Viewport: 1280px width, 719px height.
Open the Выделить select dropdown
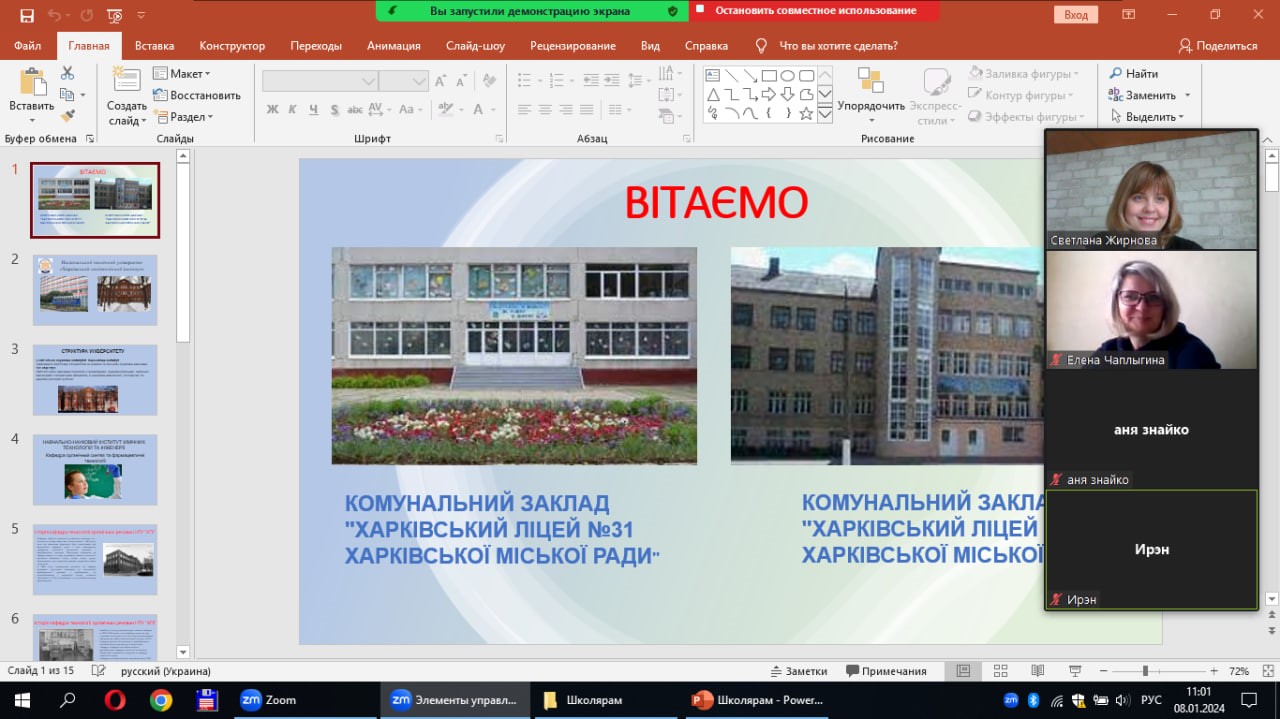1149,117
